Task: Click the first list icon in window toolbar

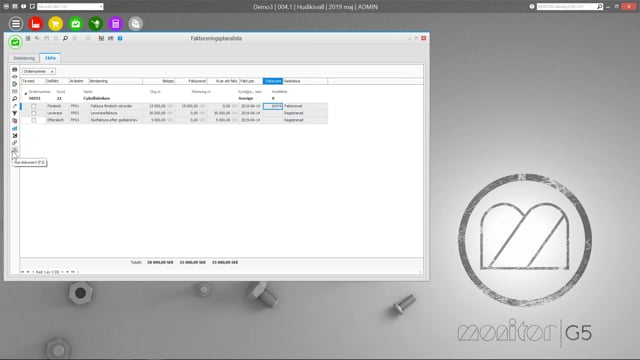Action: [28, 38]
